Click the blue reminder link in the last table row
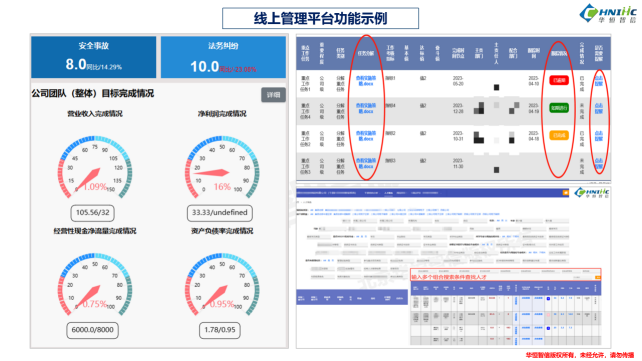Viewport: 642px width, 361px height. pyautogui.click(x=599, y=163)
